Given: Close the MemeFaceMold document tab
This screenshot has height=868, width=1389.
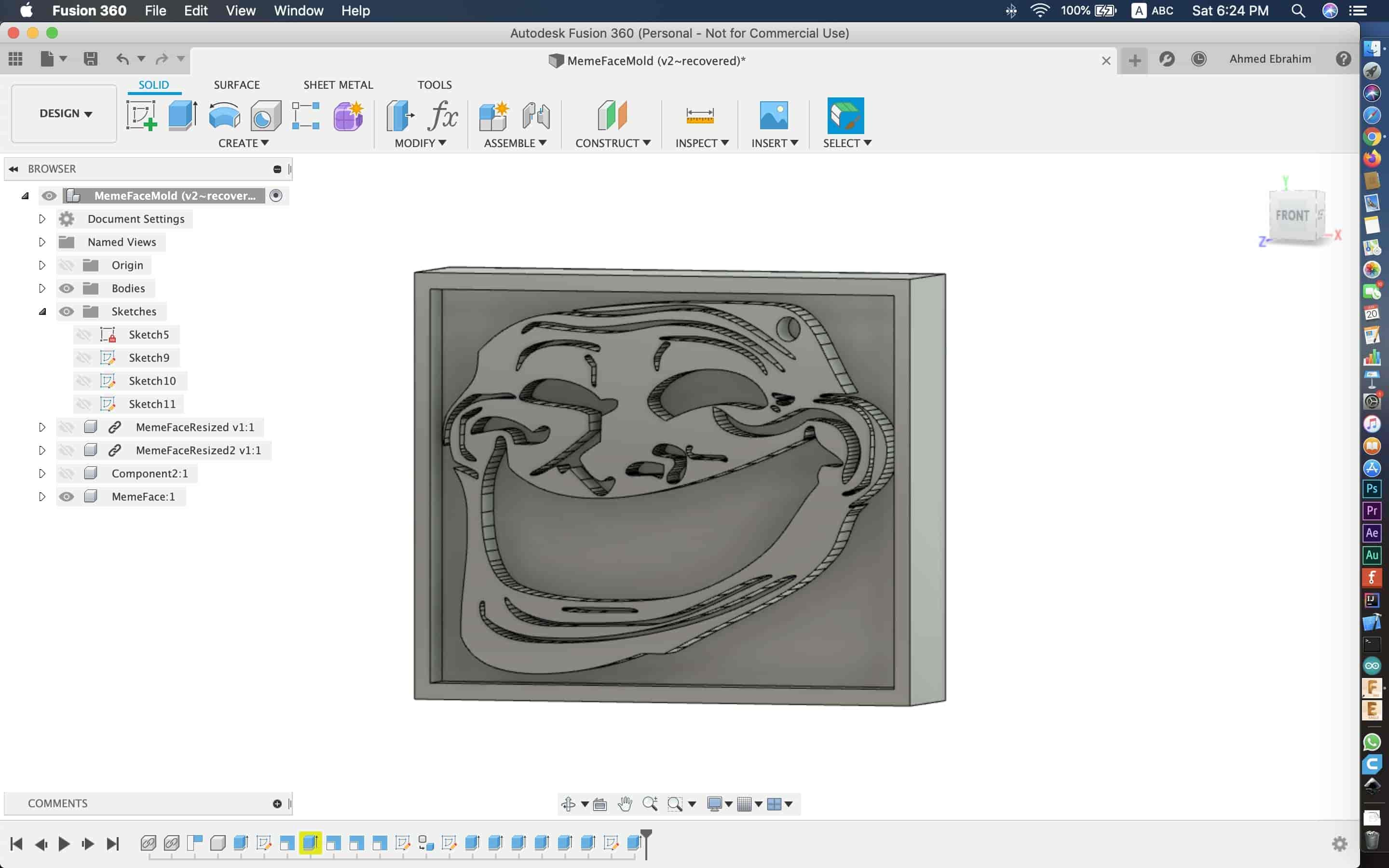Looking at the screenshot, I should (1106, 60).
